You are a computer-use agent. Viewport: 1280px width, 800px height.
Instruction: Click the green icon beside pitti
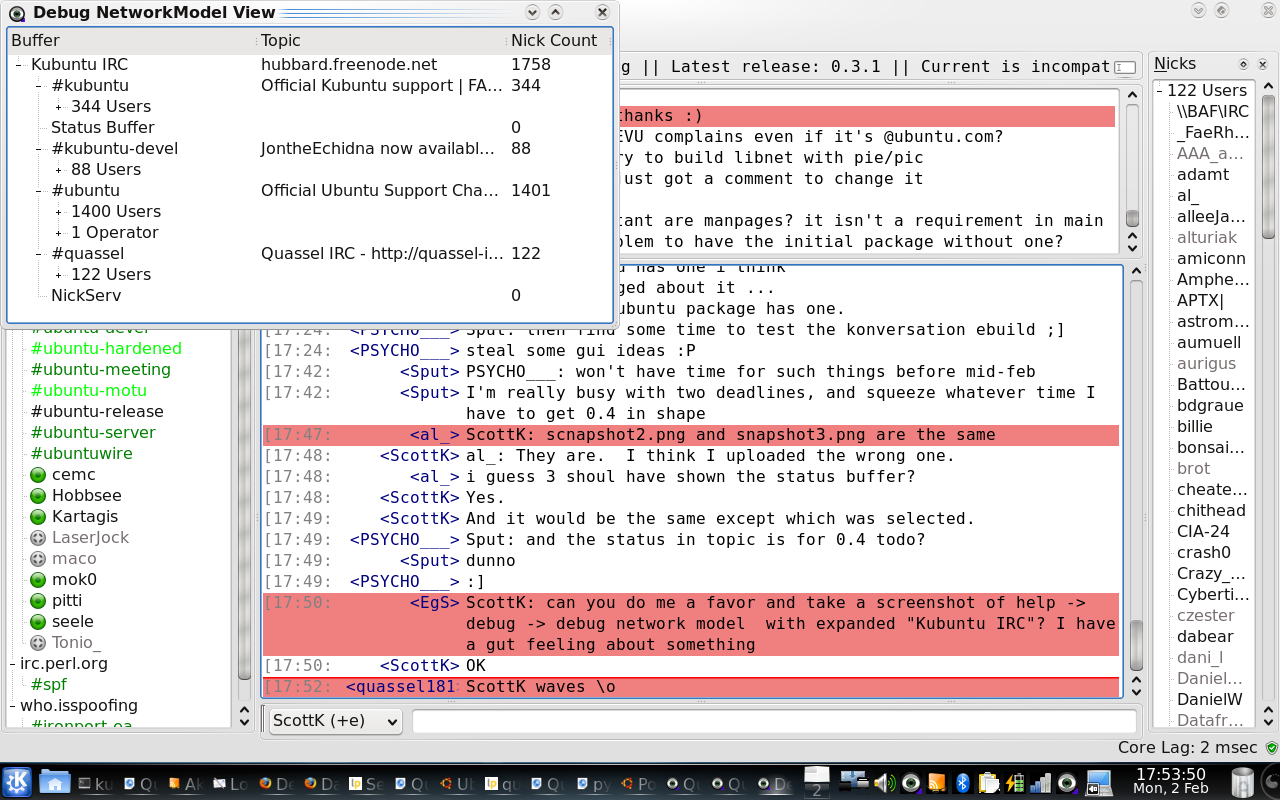pyautogui.click(x=38, y=601)
